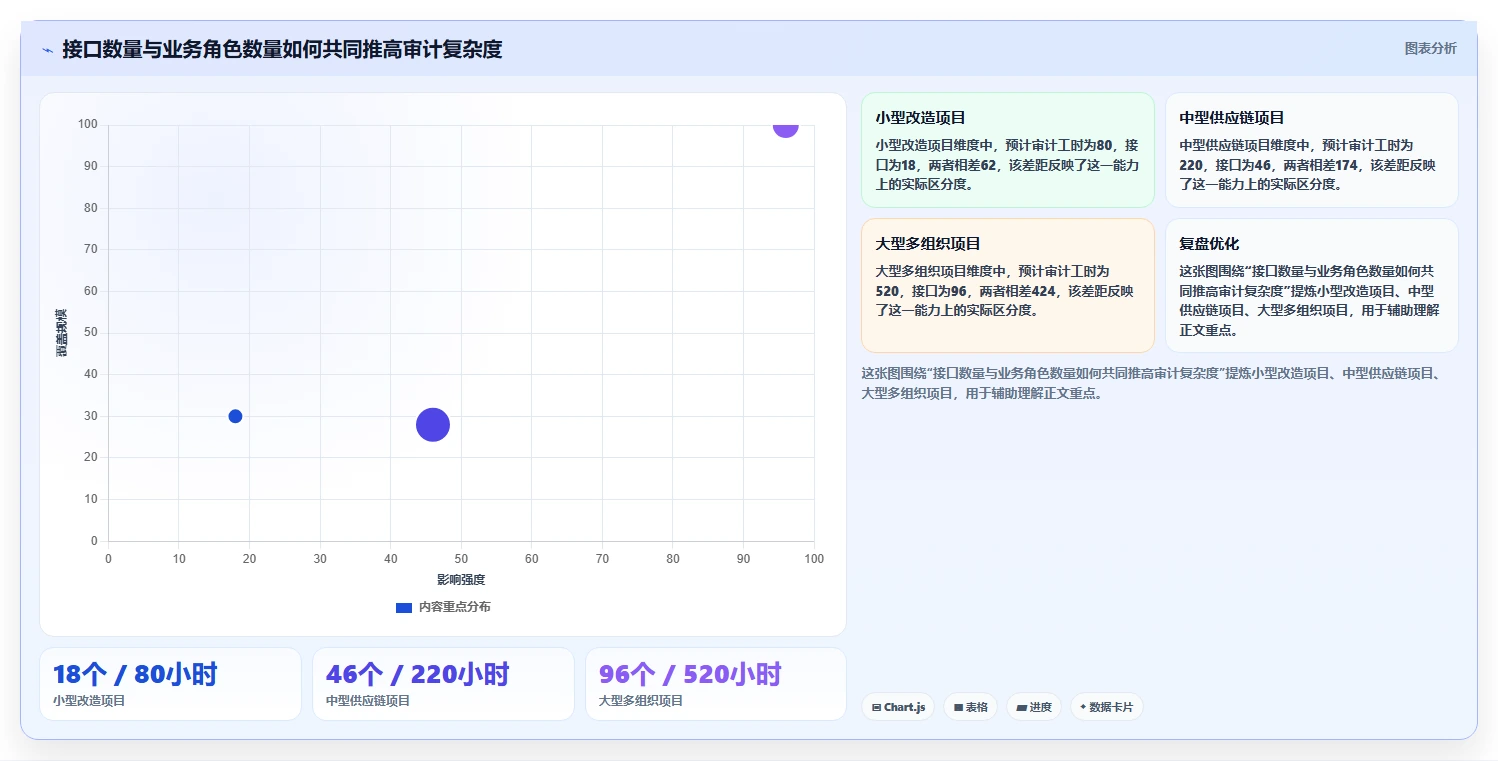This screenshot has height=761, width=1498.
Task: Click the 小型改造项目 label under 18个
Action: 89,701
